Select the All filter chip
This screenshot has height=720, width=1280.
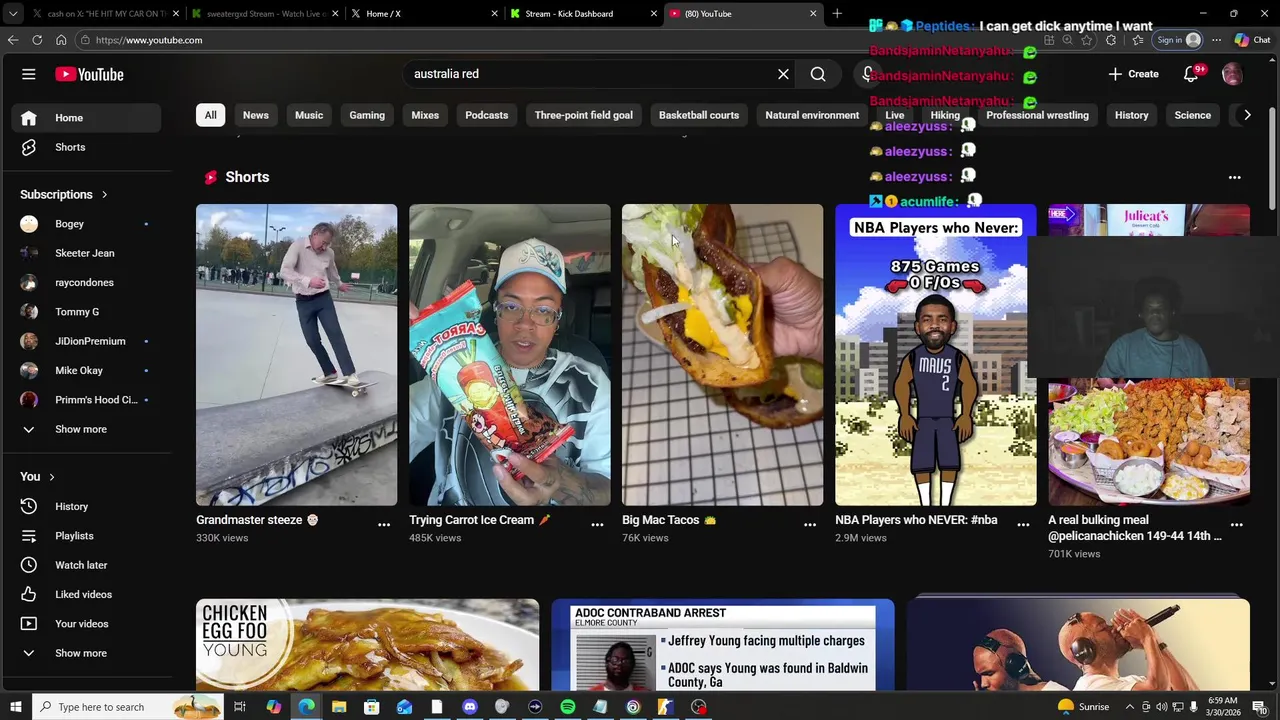(x=210, y=115)
